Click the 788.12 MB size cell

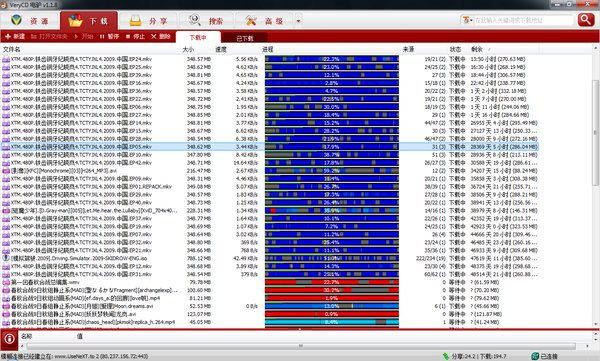tap(199, 258)
